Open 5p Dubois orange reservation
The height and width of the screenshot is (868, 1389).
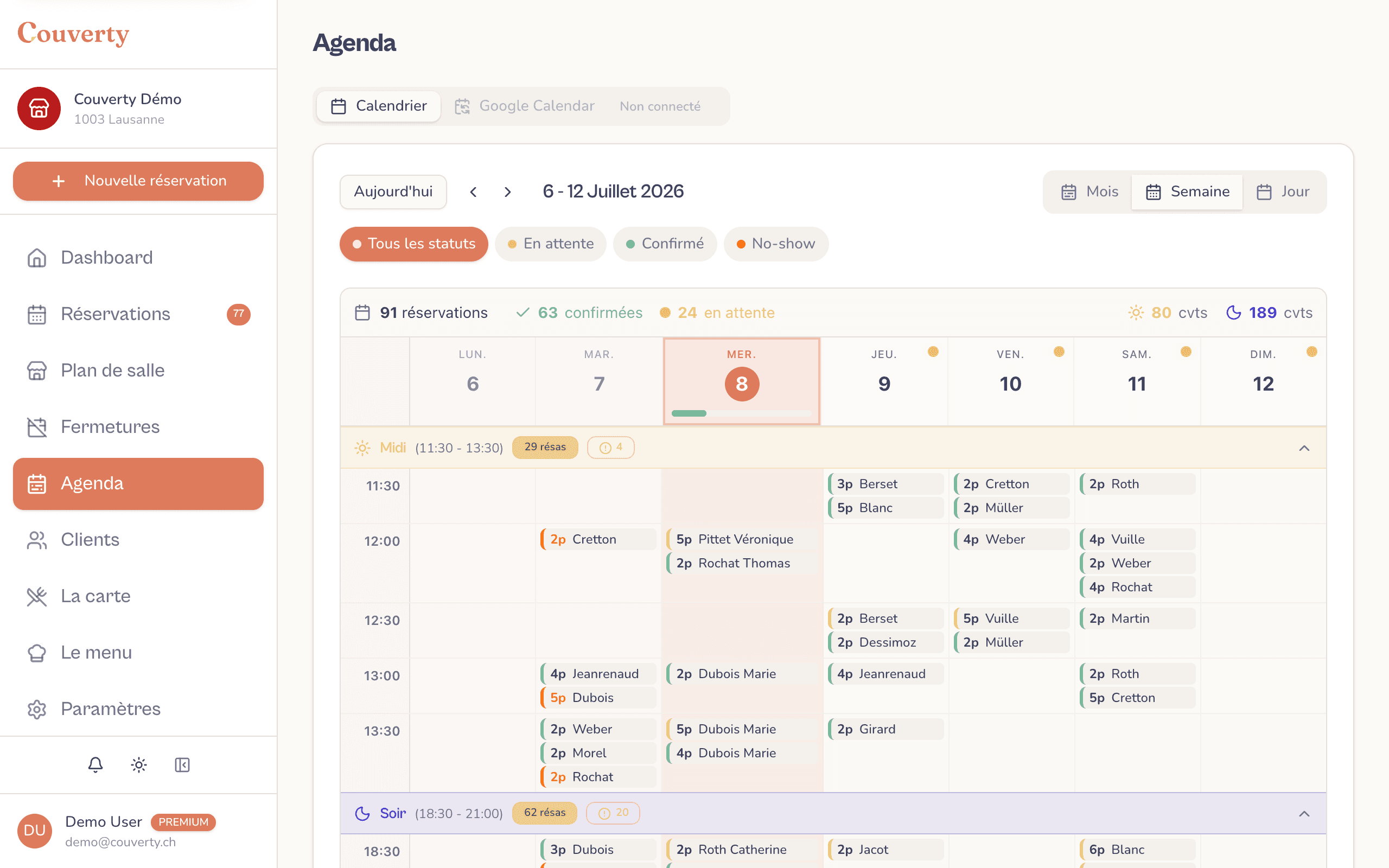(598, 698)
